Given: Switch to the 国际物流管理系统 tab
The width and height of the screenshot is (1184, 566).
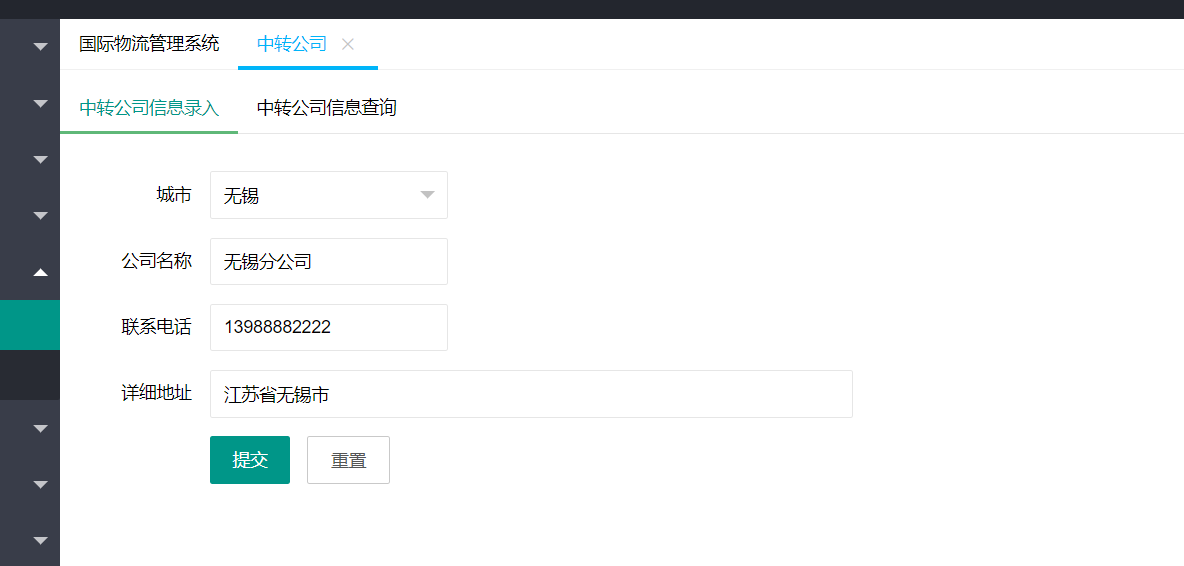Looking at the screenshot, I should pyautogui.click(x=149, y=44).
